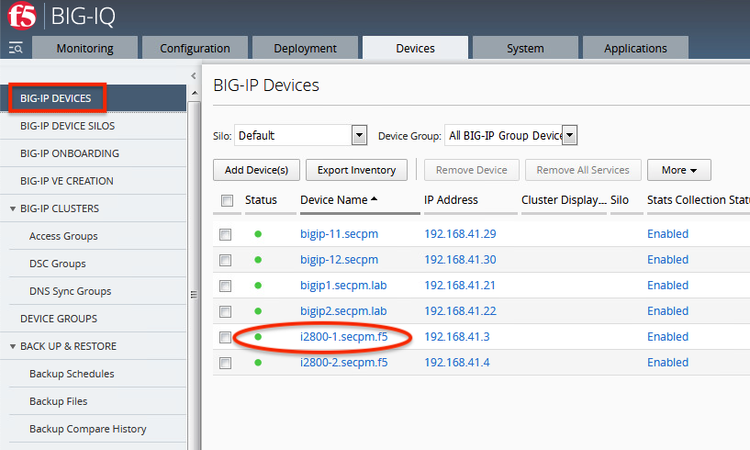
Task: Open the bigip1.secpm.lab device link
Action: pyautogui.click(x=343, y=285)
